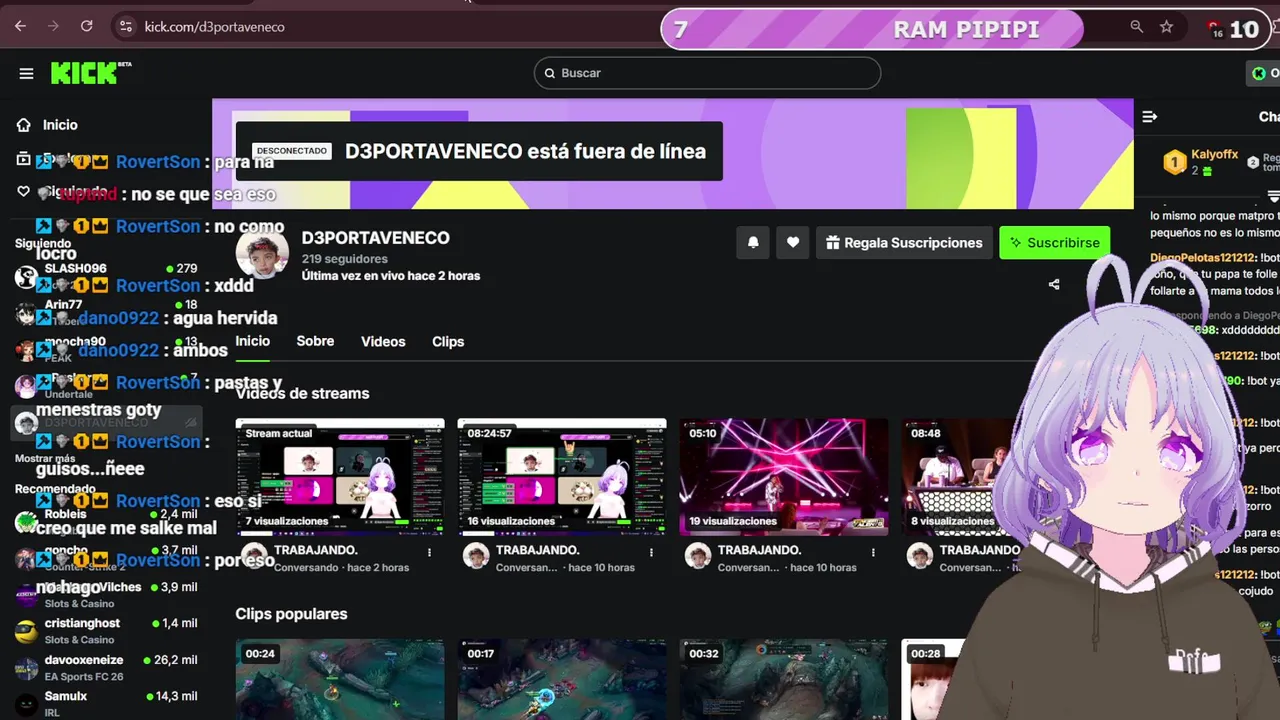Collapse the chat panel
1280x720 pixels.
pos(1150,117)
